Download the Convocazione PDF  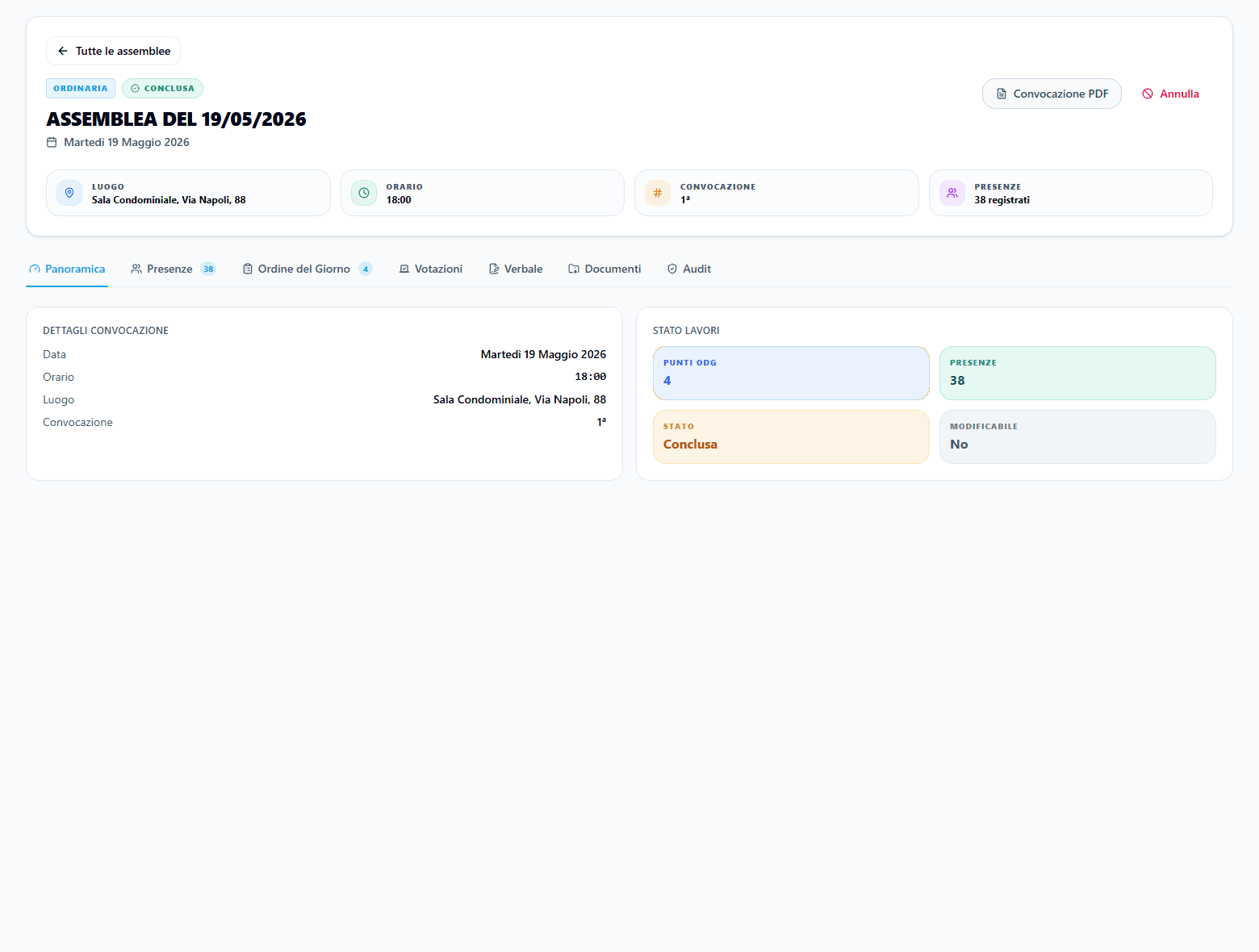pos(1052,94)
